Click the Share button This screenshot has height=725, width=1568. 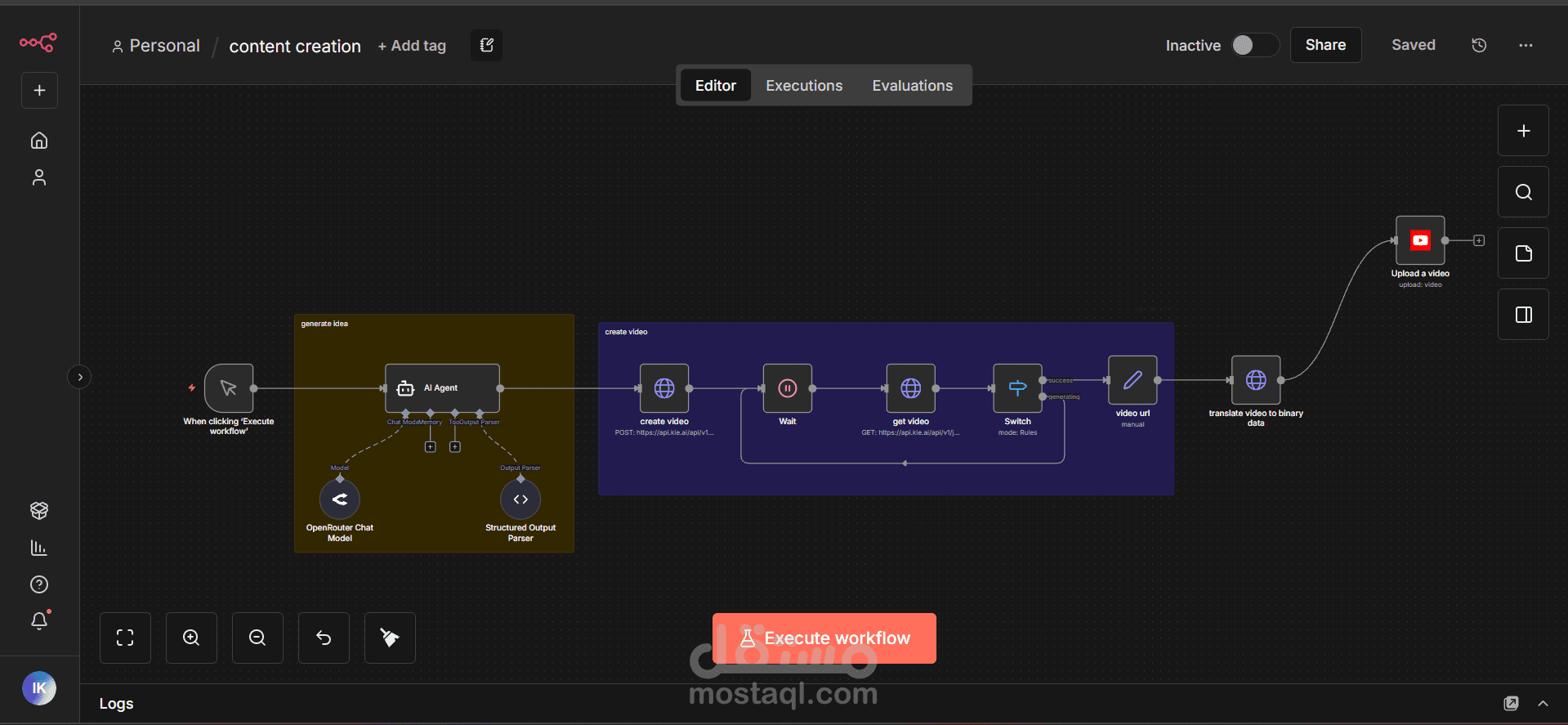pyautogui.click(x=1325, y=45)
